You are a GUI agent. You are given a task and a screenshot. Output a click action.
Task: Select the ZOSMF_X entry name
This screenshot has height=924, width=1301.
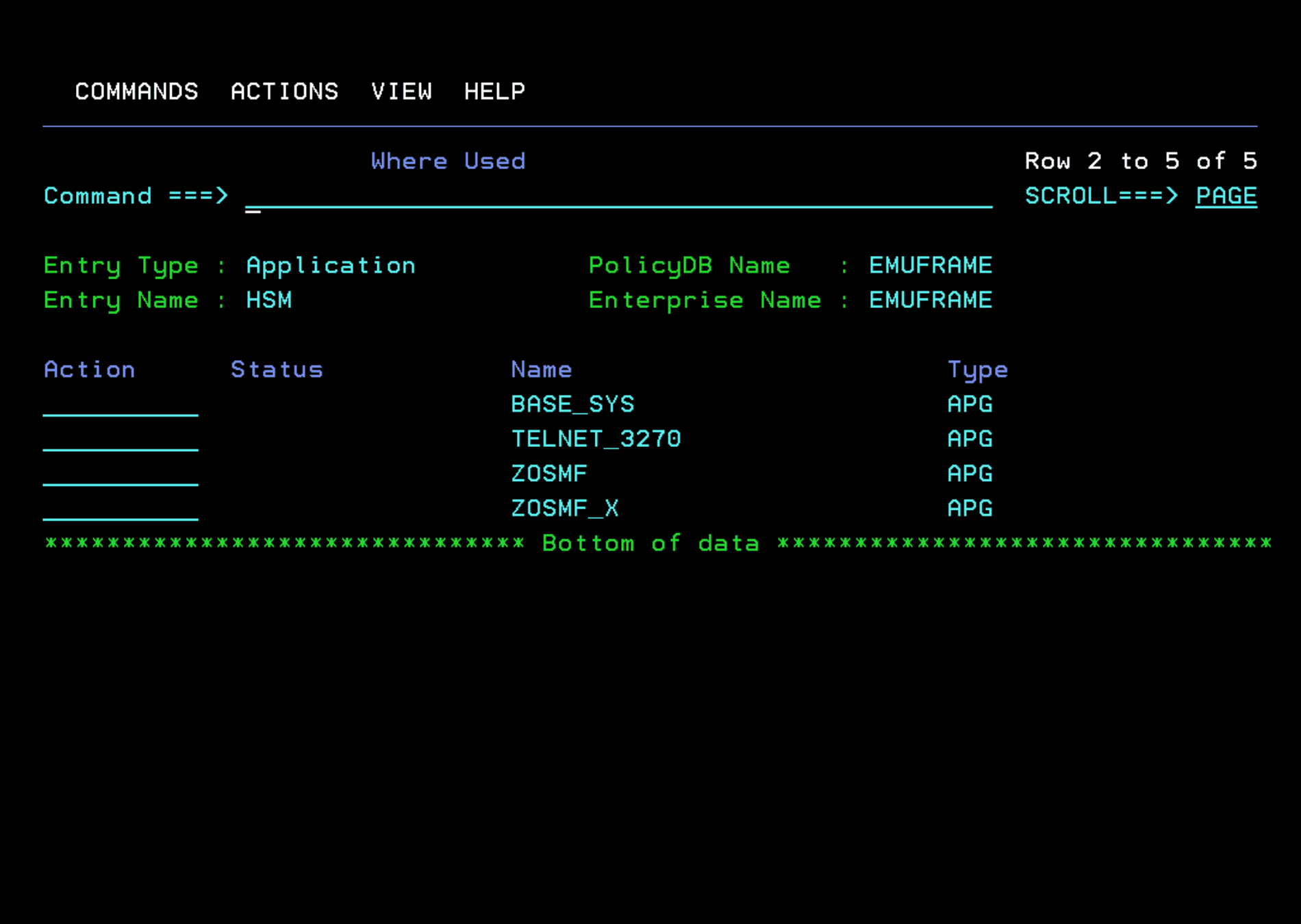click(x=565, y=508)
